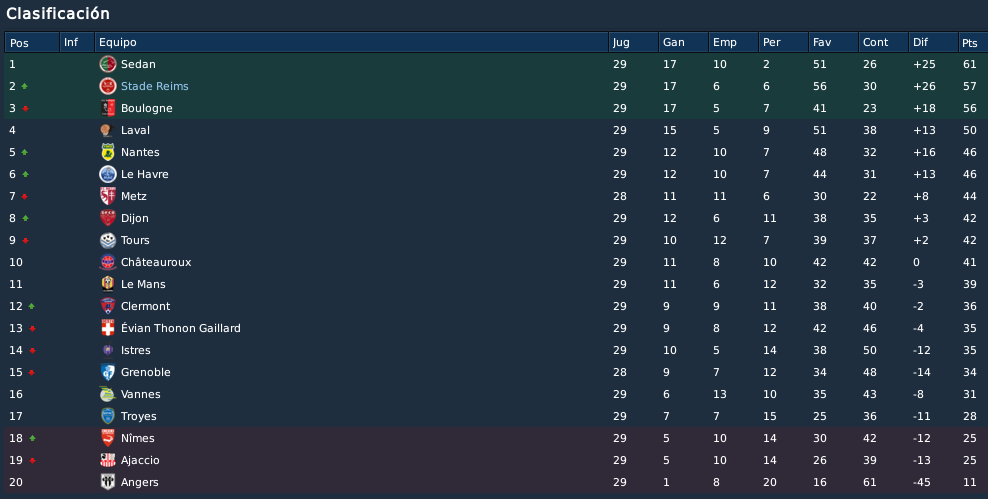Click the Metz team badge icon
The height and width of the screenshot is (499, 988).
(108, 196)
